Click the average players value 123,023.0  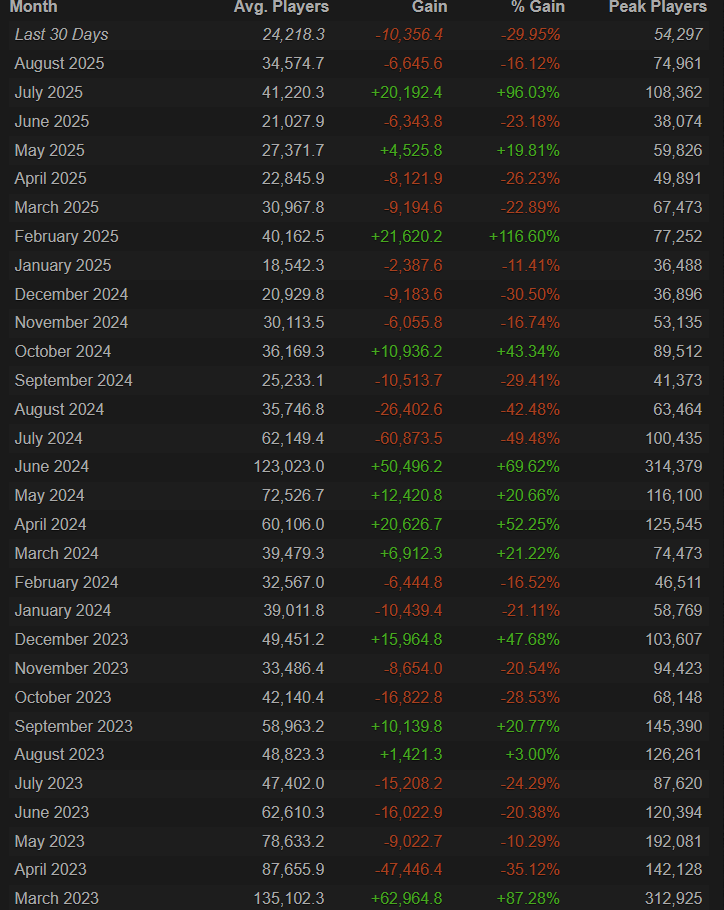[x=289, y=466]
